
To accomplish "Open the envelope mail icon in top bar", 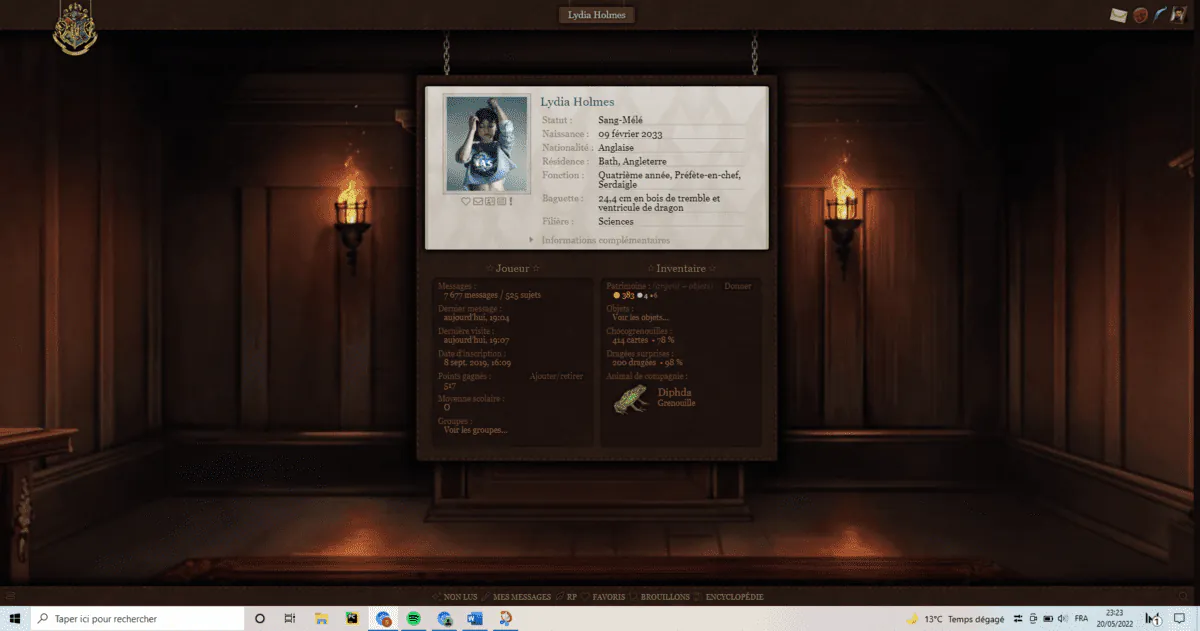I will (1118, 15).
